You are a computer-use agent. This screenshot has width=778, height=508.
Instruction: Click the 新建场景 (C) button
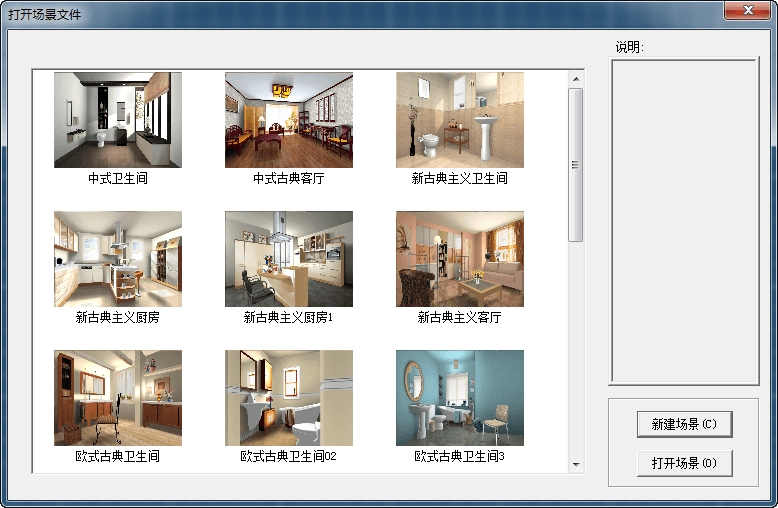coord(684,424)
